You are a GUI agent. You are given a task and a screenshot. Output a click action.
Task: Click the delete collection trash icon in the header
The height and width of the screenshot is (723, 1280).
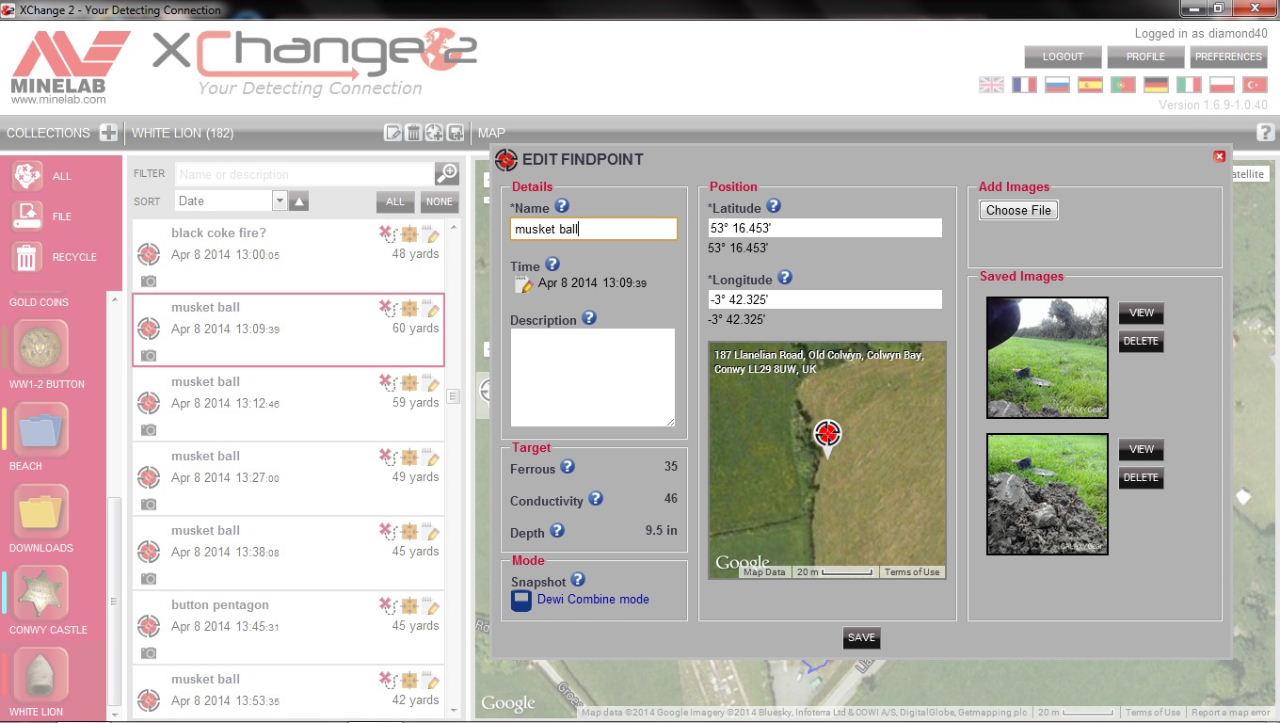[x=413, y=133]
